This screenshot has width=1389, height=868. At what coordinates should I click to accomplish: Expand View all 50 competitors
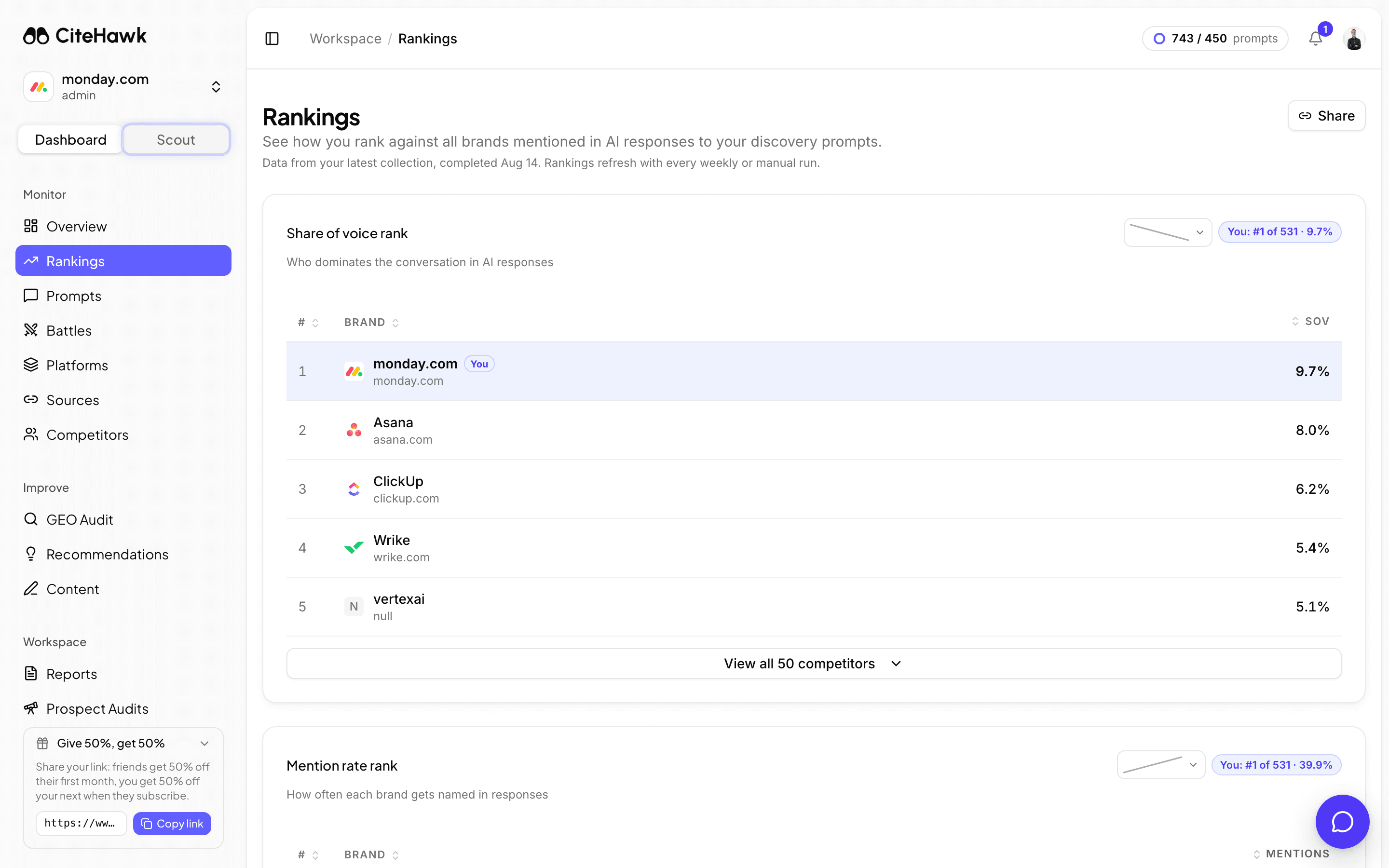(x=814, y=664)
